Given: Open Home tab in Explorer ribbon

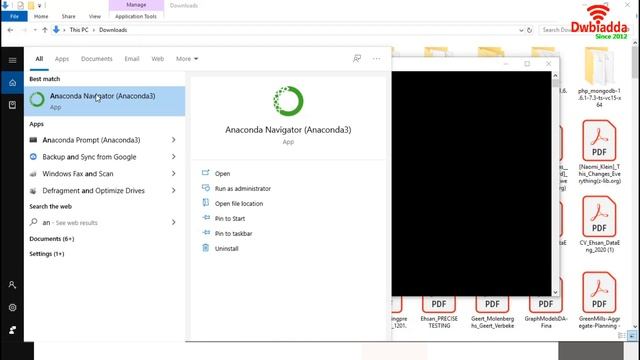Looking at the screenshot, I should coord(41,16).
